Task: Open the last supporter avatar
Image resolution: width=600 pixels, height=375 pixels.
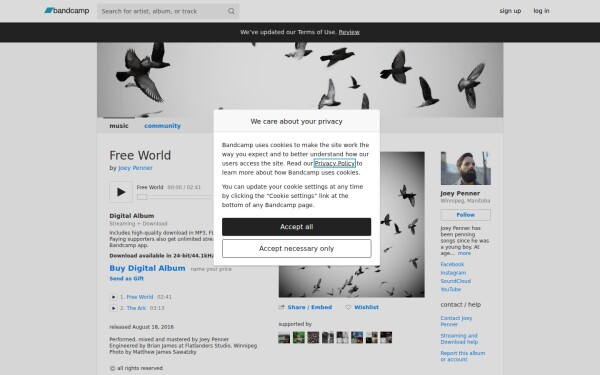Action: [386, 338]
